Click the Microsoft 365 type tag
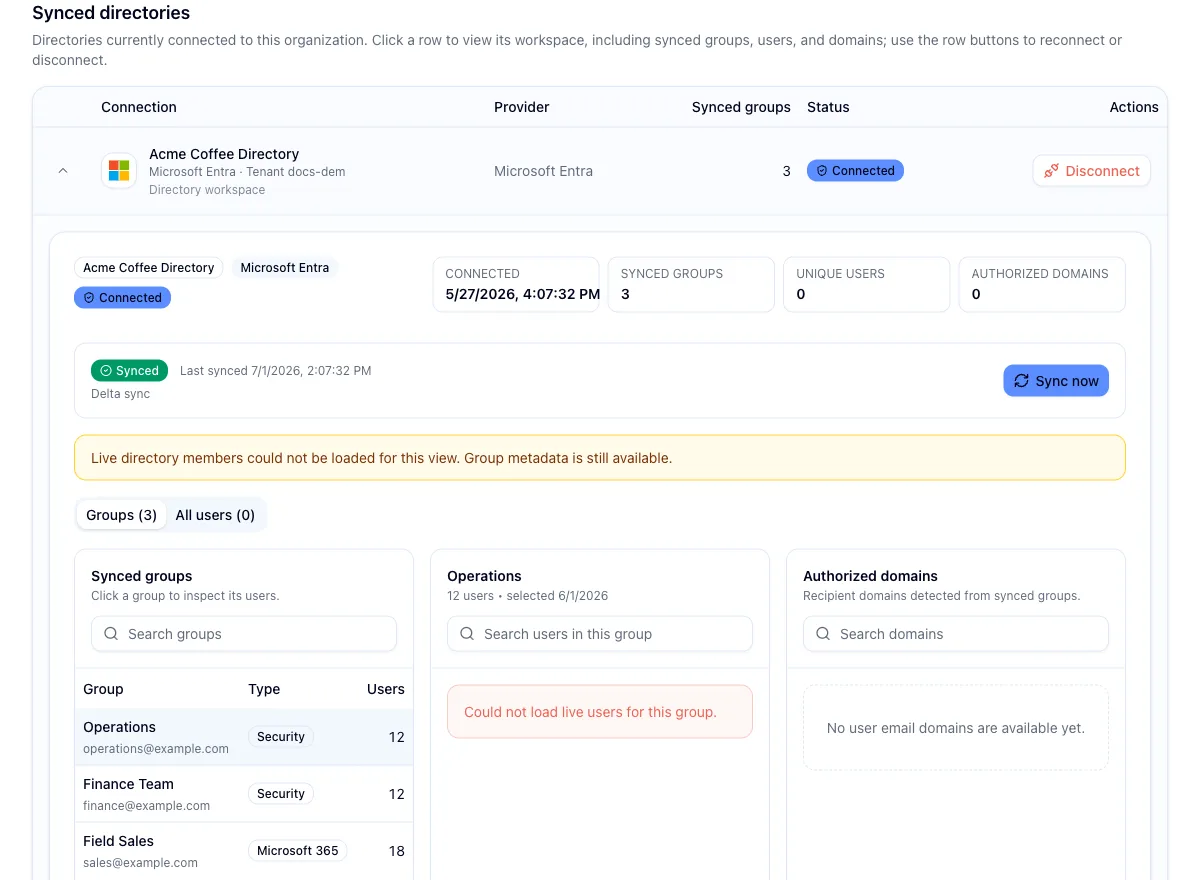The width and height of the screenshot is (1200, 880). [x=298, y=851]
